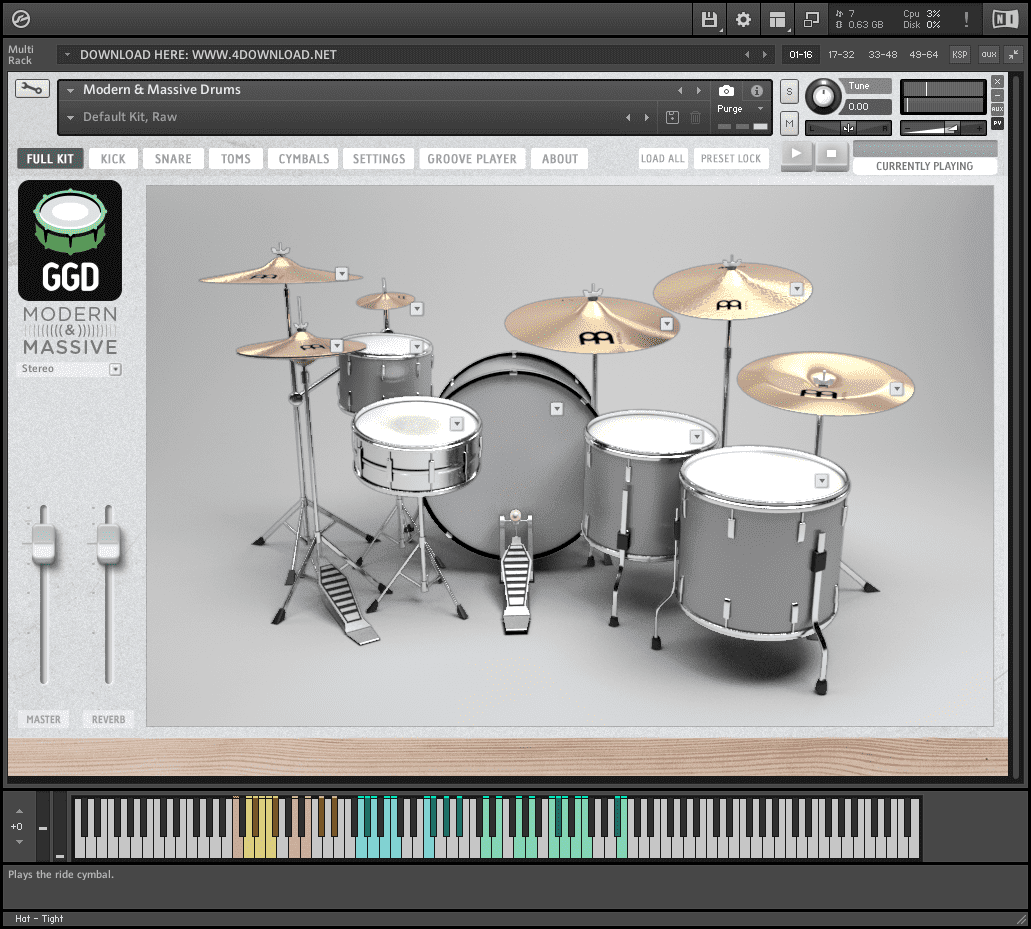
Task: Collapse rack with arrows icon
Action: (1014, 55)
